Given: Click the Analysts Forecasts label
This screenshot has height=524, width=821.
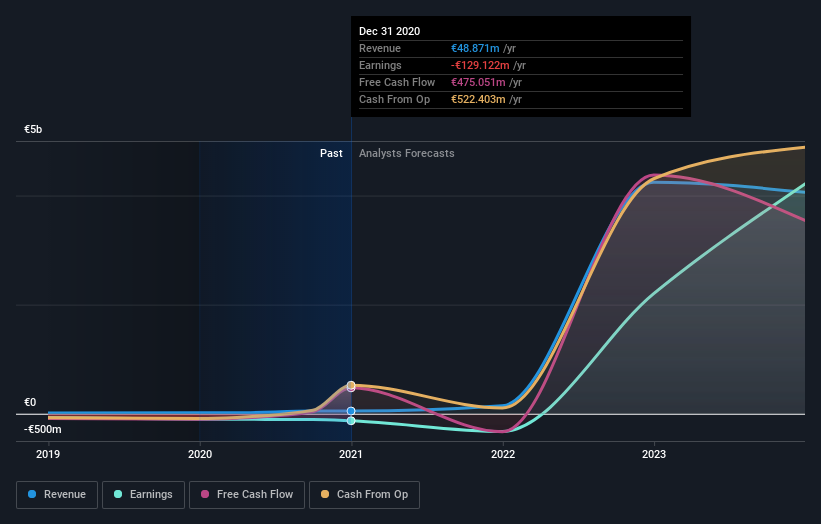Looking at the screenshot, I should pyautogui.click(x=407, y=153).
